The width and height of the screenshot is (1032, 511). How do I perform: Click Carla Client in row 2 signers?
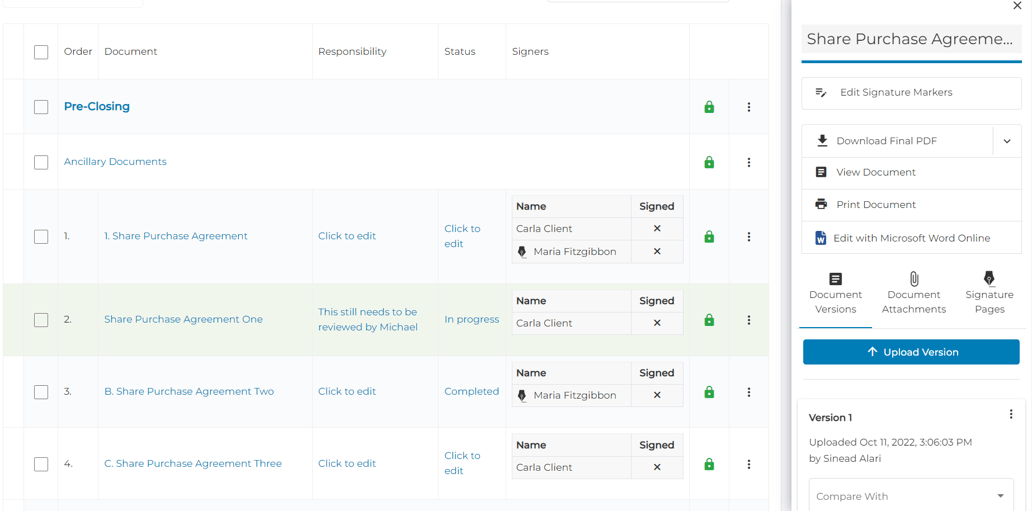tap(544, 323)
